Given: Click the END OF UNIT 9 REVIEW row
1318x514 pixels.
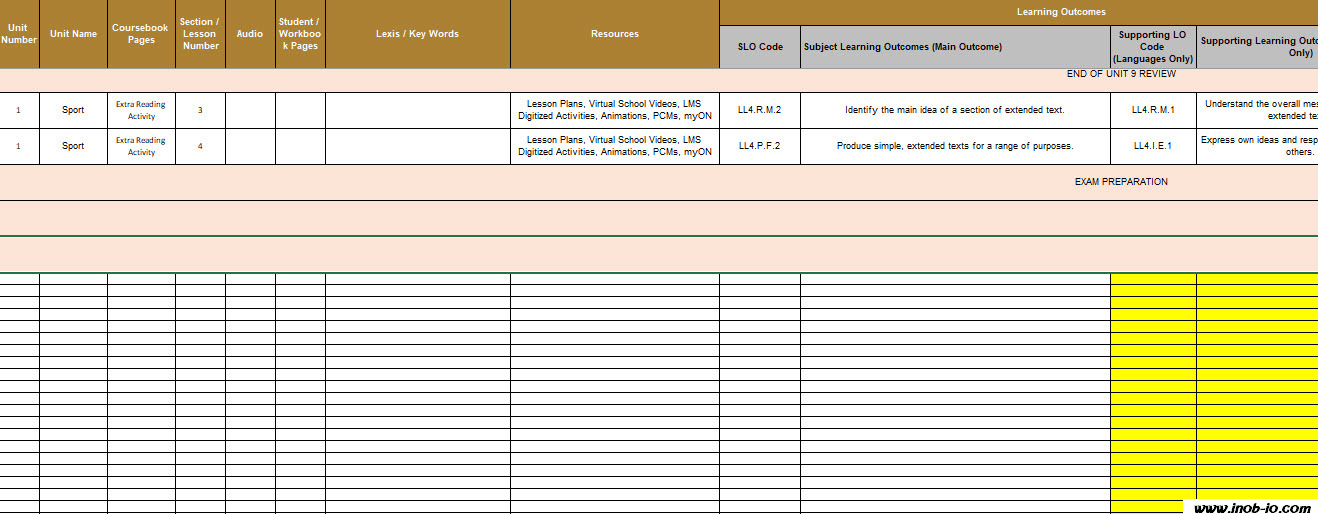Looking at the screenshot, I should point(1121,74).
